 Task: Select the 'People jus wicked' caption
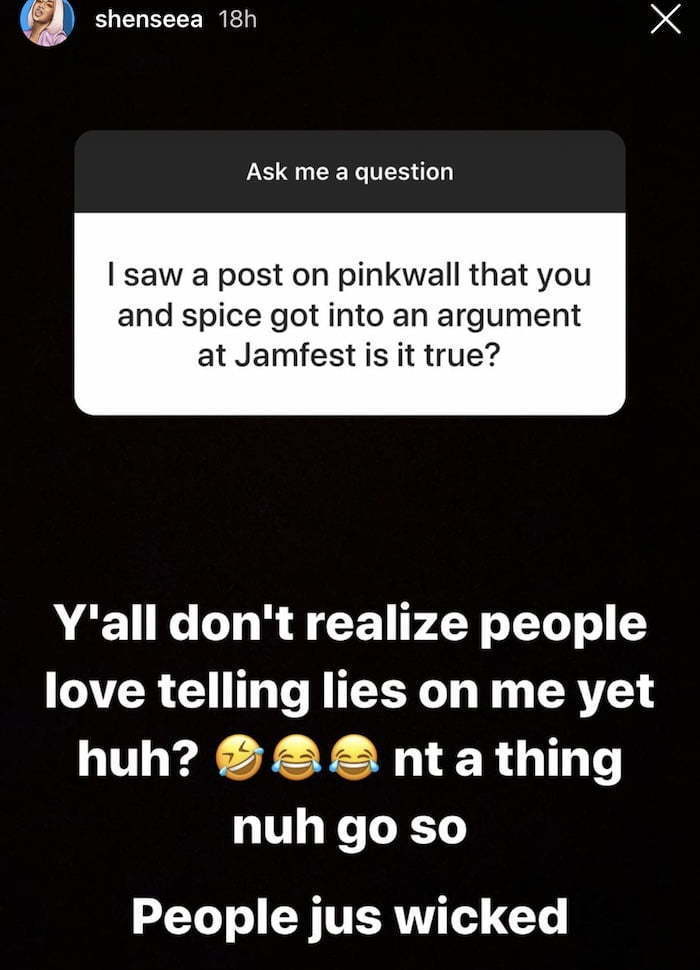coord(350,917)
